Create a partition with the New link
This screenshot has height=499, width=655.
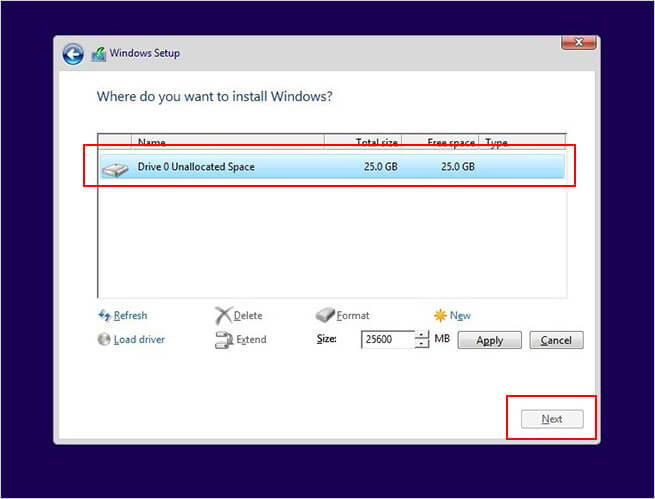tap(460, 316)
